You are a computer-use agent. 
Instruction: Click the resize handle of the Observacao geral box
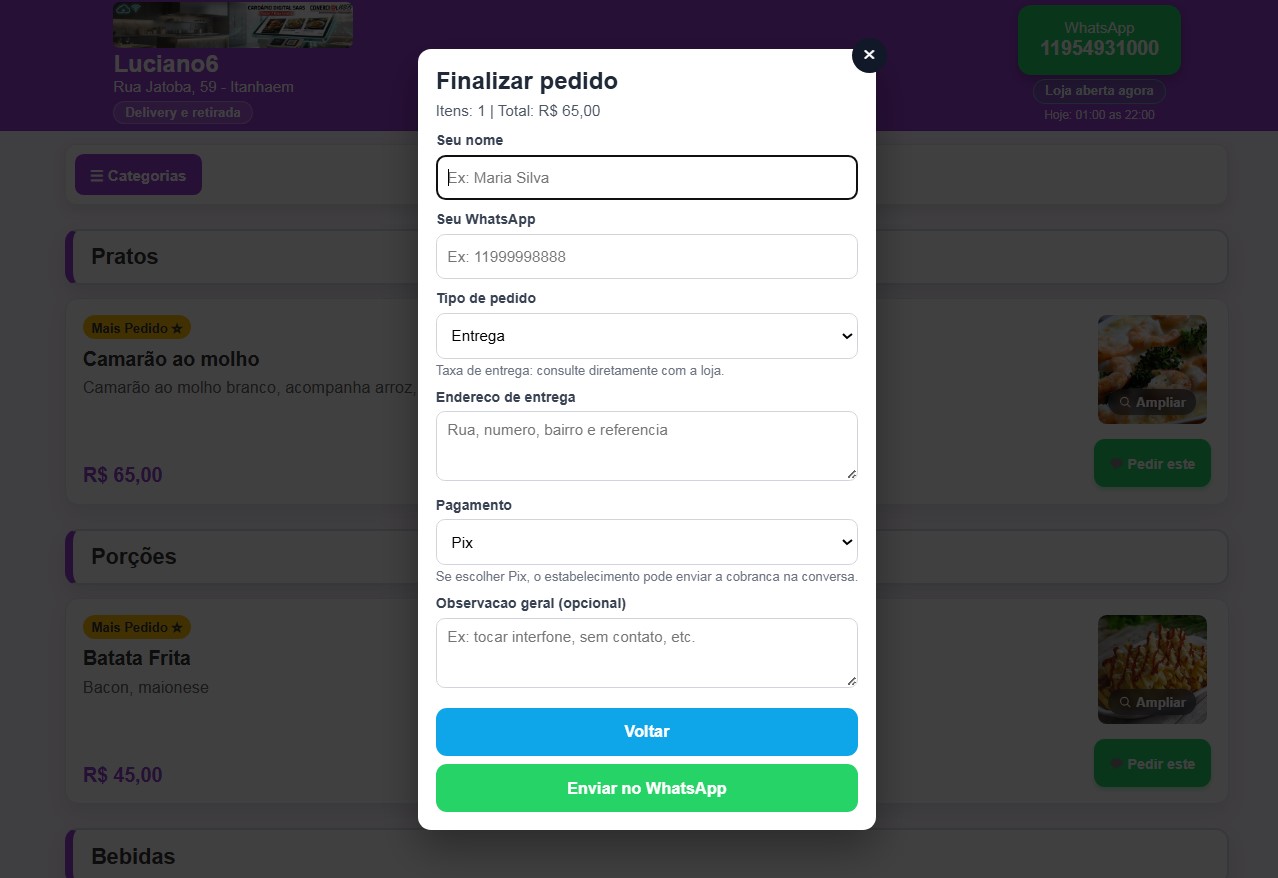pyautogui.click(x=851, y=681)
